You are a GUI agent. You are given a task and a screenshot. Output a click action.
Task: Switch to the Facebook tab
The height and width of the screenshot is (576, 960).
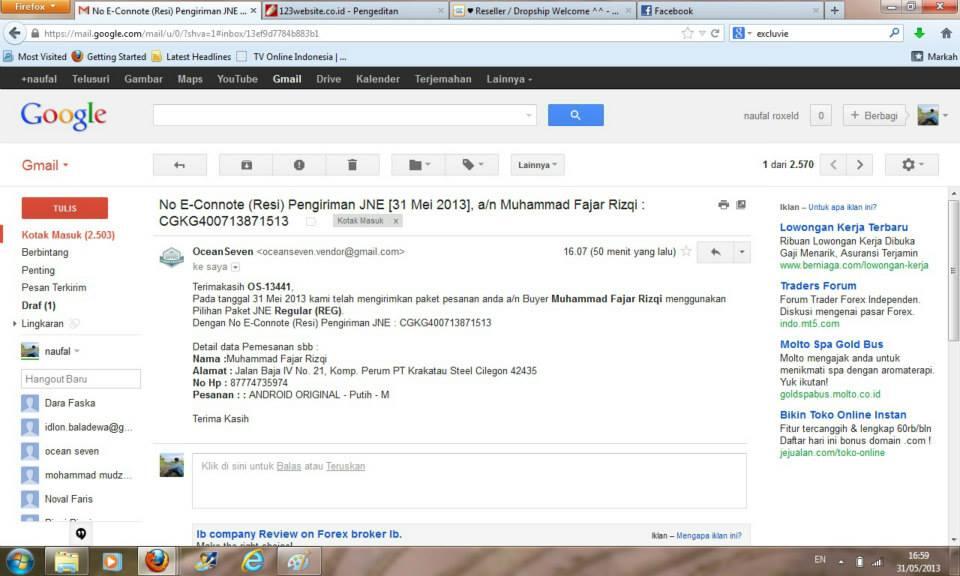coord(730,10)
